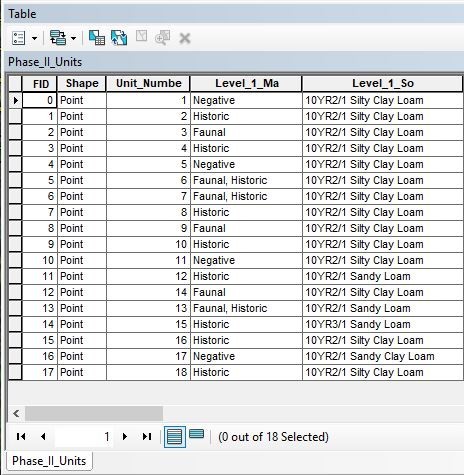
Task: Open the Related Tables icon
Action: coord(58,38)
